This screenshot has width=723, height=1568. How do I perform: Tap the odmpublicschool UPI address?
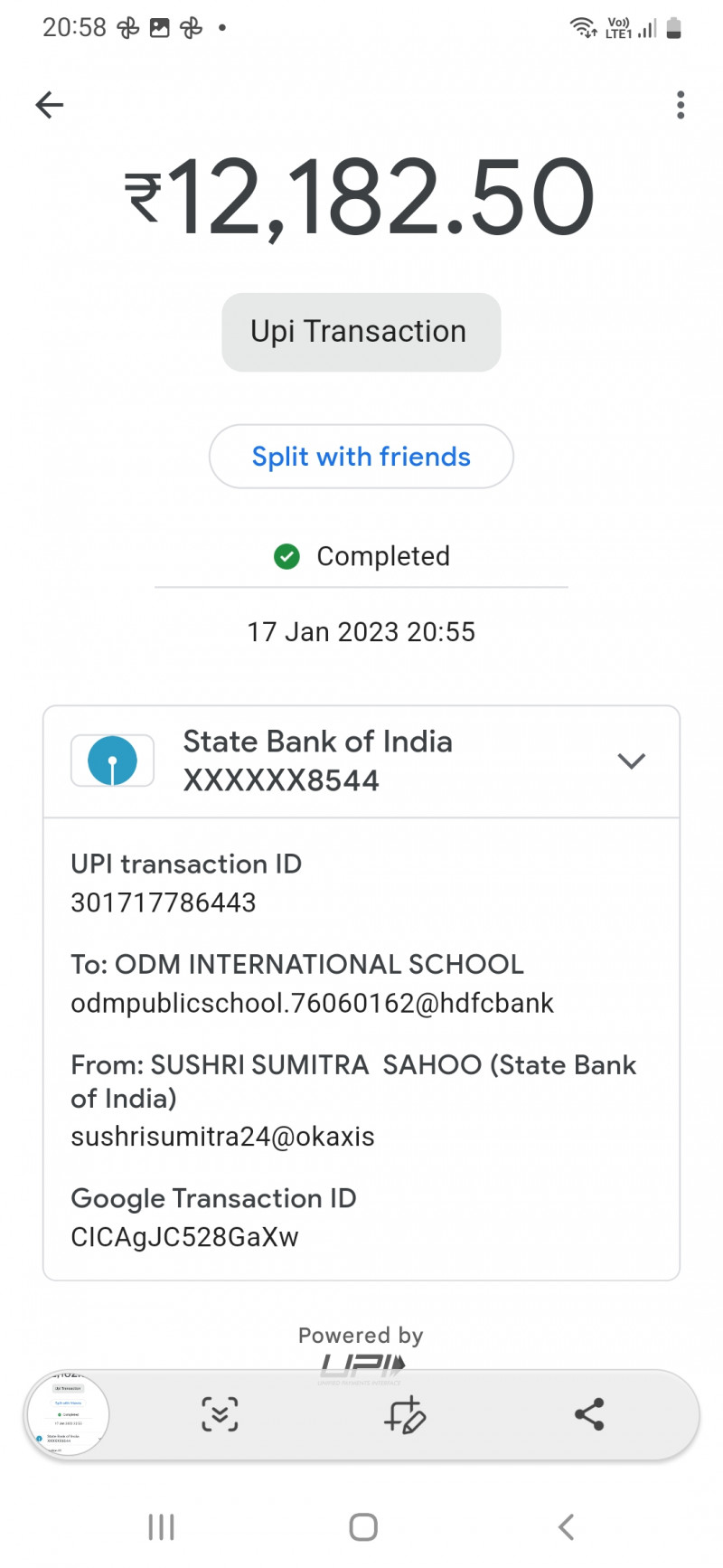point(312,1003)
